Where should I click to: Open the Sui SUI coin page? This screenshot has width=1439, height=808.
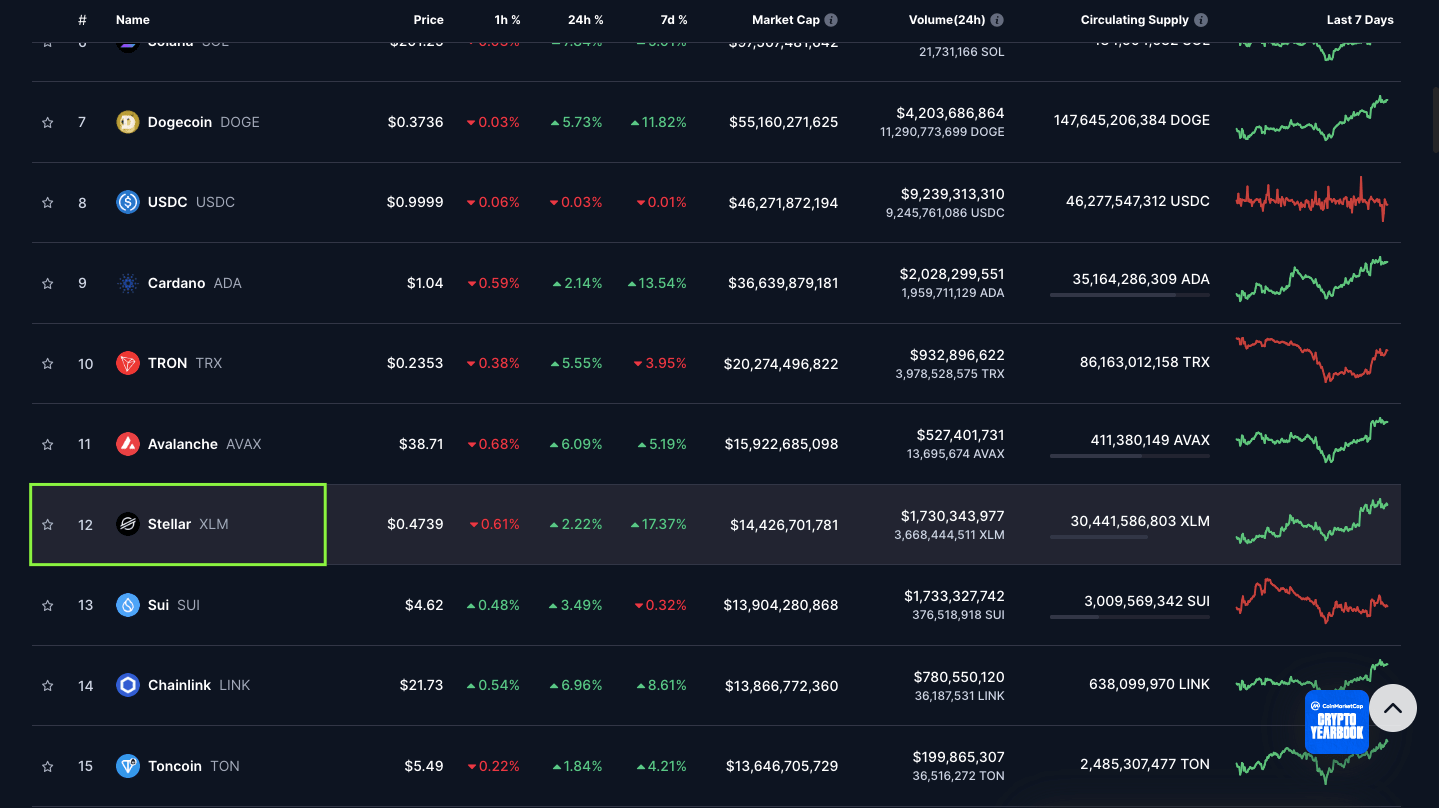point(174,605)
